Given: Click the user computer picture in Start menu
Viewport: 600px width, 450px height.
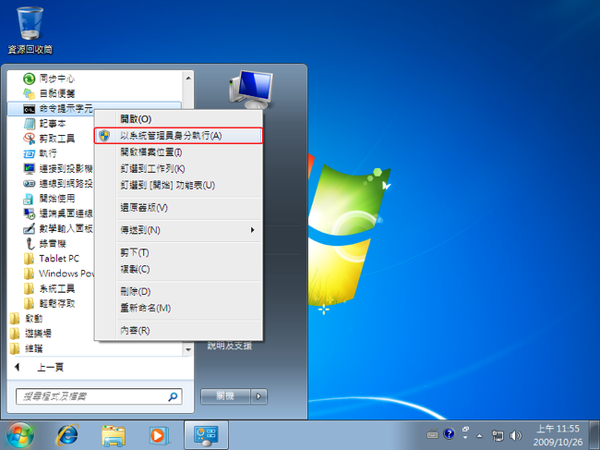Looking at the screenshot, I should click(251, 90).
